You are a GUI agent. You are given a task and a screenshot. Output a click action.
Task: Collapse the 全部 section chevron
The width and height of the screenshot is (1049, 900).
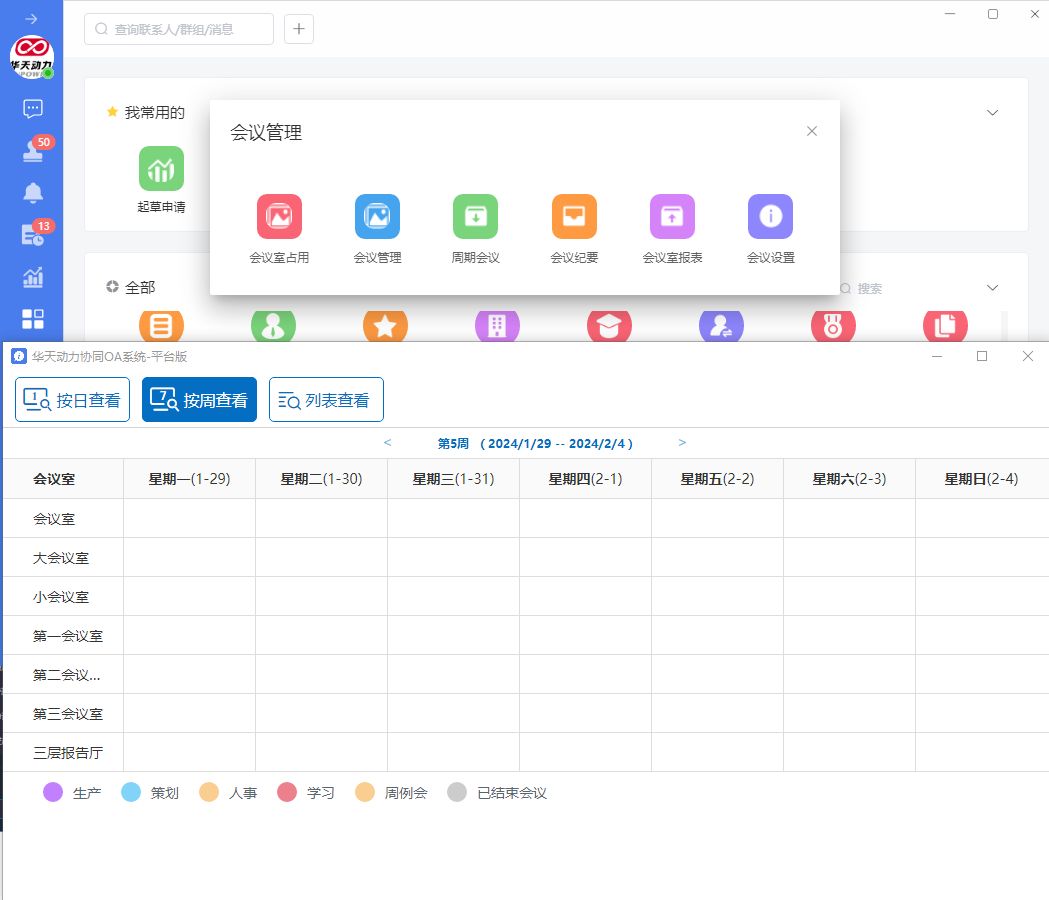coord(992,288)
